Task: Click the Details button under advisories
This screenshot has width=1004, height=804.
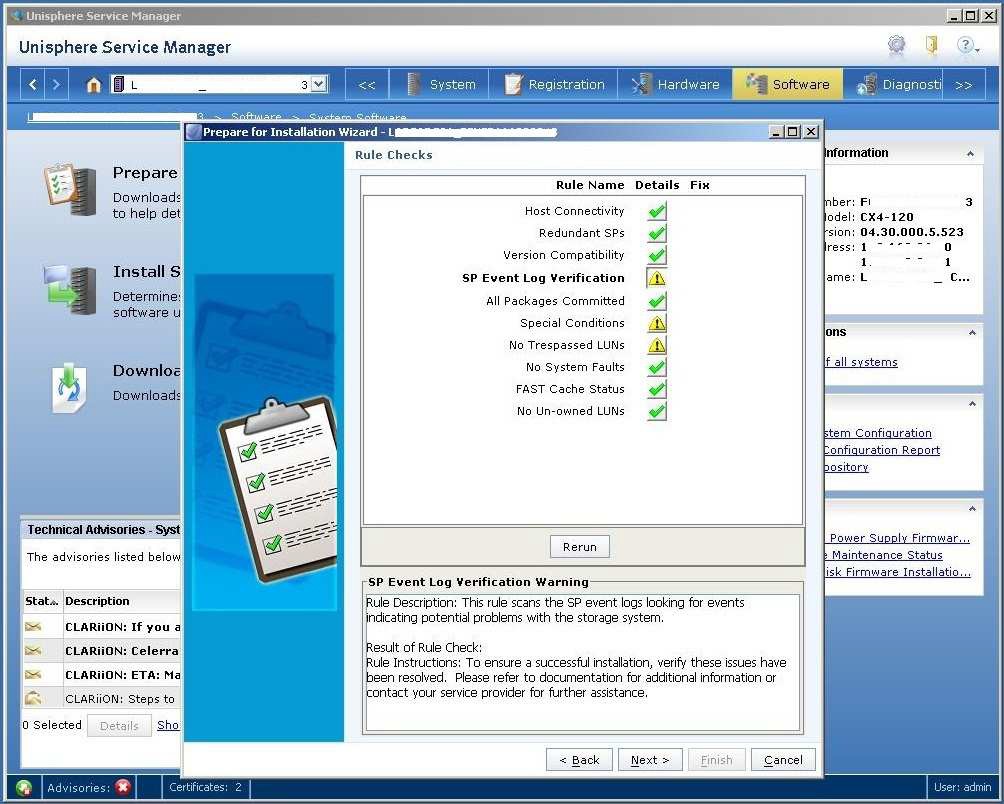Action: click(x=119, y=726)
